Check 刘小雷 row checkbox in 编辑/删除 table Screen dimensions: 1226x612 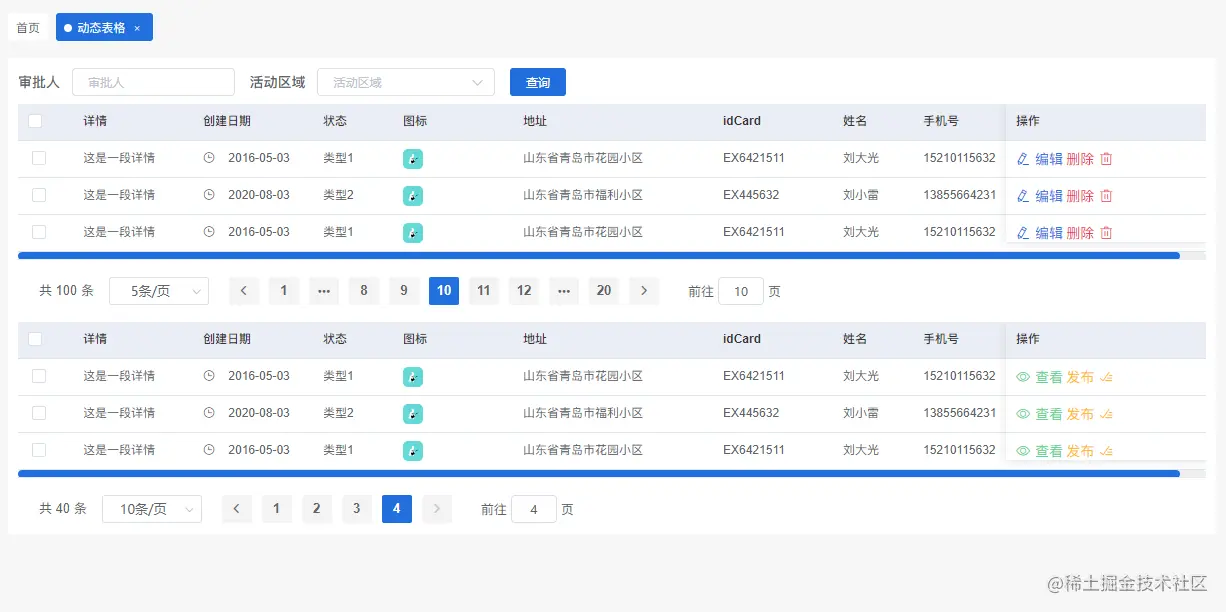click(39, 195)
